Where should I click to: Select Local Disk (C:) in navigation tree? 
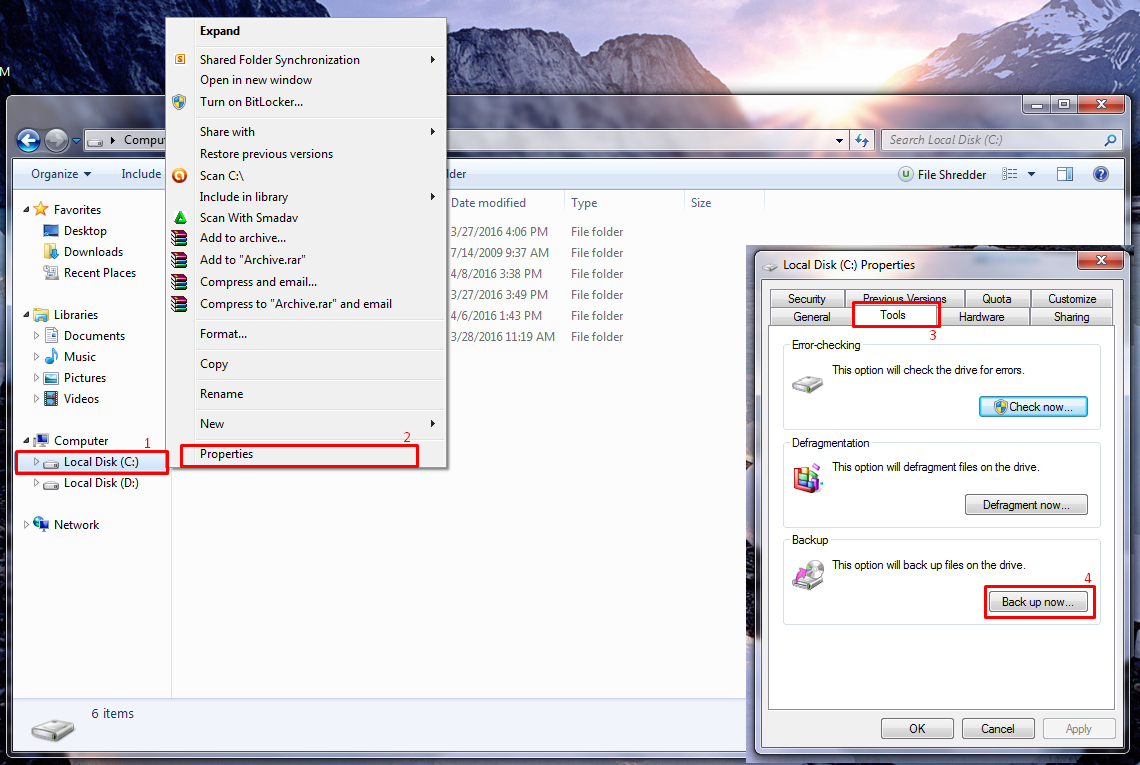pyautogui.click(x=92, y=462)
